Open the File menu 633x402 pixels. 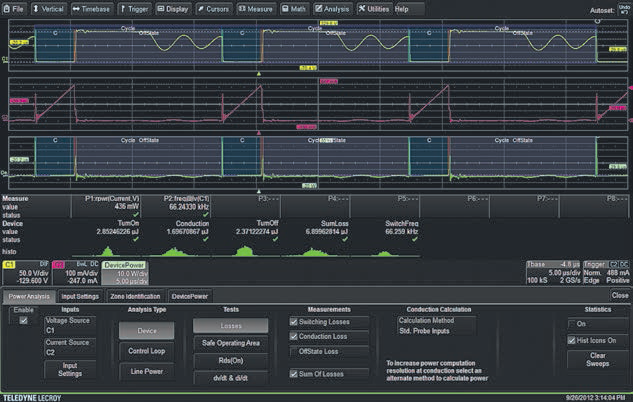(14, 8)
